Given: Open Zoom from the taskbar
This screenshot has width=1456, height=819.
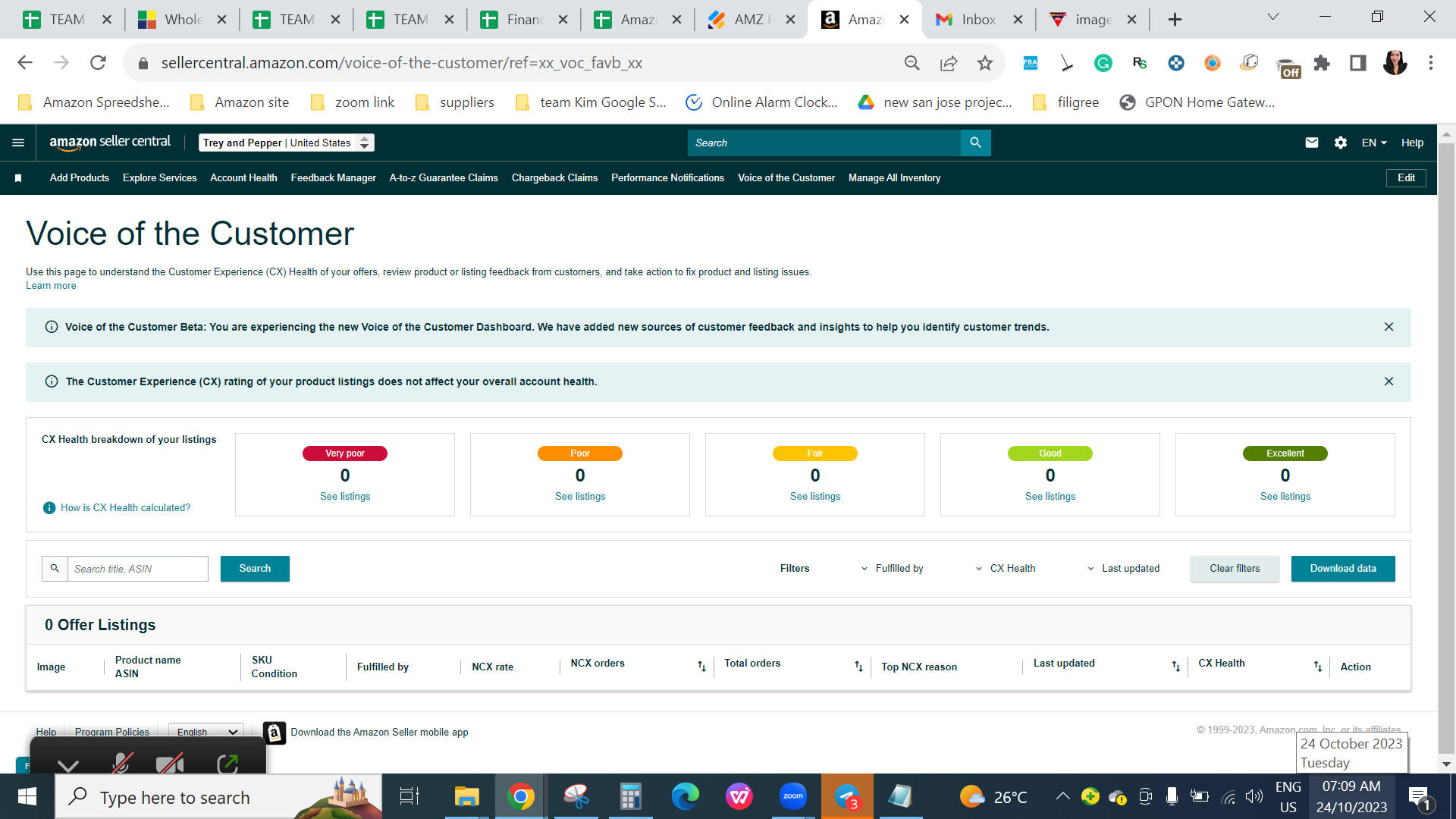Looking at the screenshot, I should tap(792, 796).
